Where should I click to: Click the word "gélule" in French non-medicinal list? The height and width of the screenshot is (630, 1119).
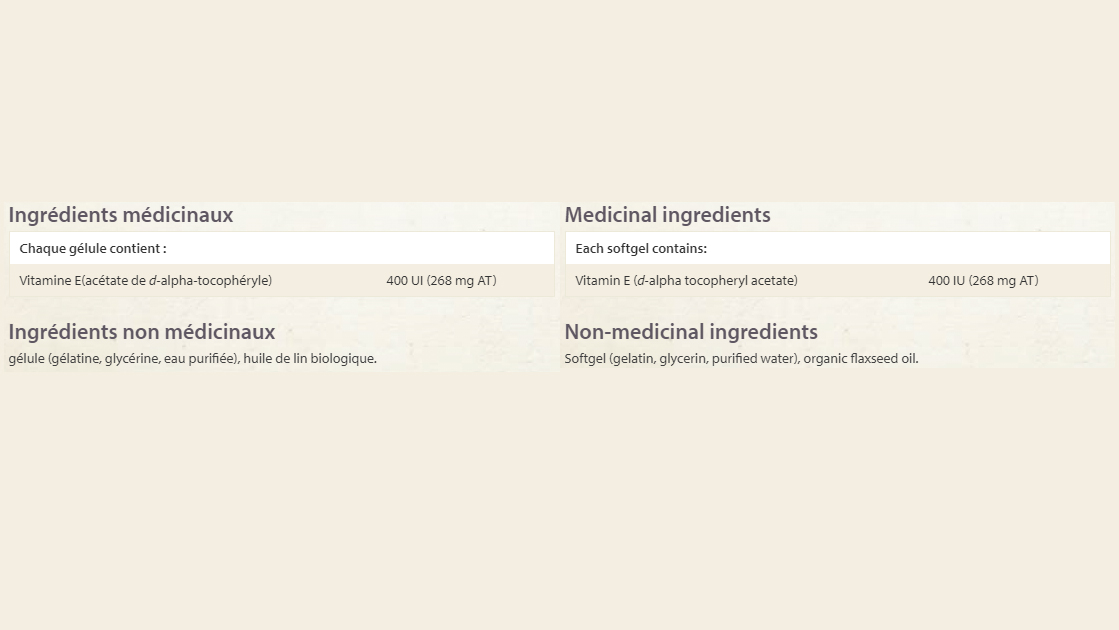(26, 359)
